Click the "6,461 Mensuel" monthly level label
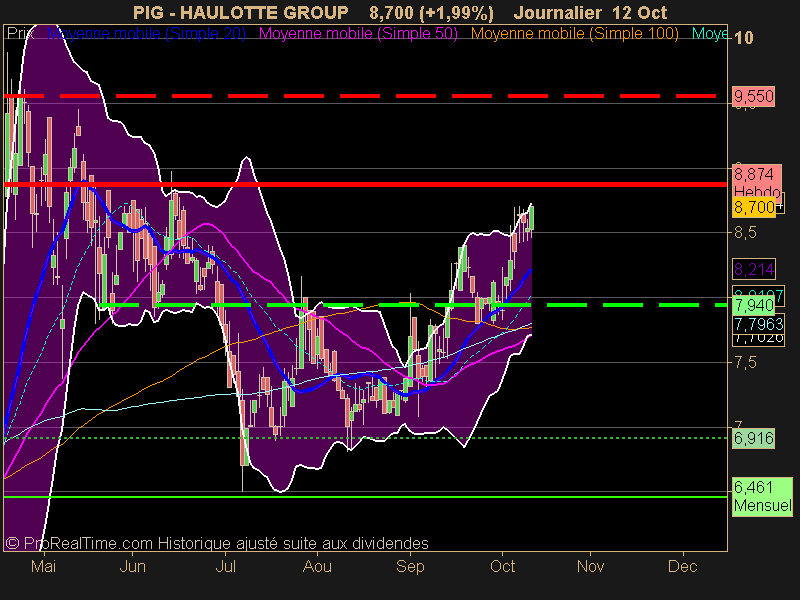Viewport: 800px width, 600px height. point(762,496)
